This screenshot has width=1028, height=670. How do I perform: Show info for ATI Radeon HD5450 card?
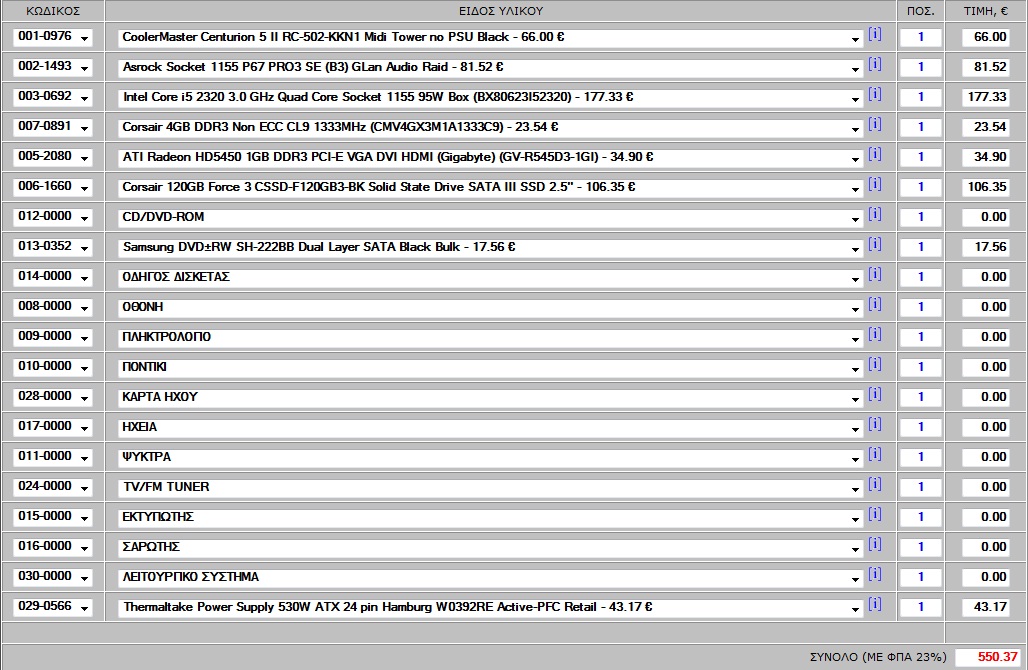[875, 154]
